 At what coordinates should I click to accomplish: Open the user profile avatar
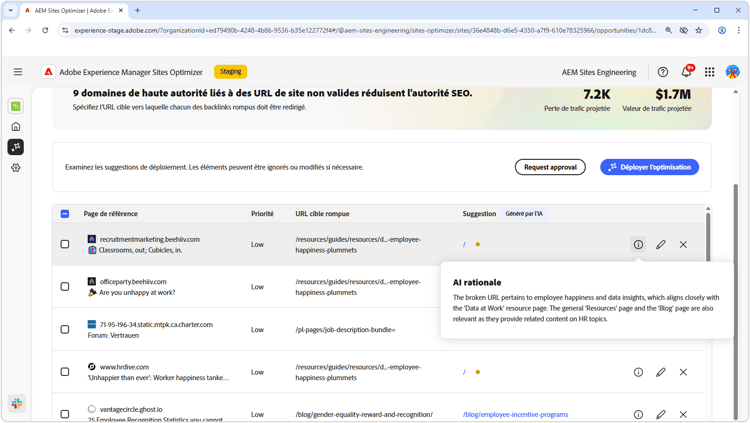732,72
